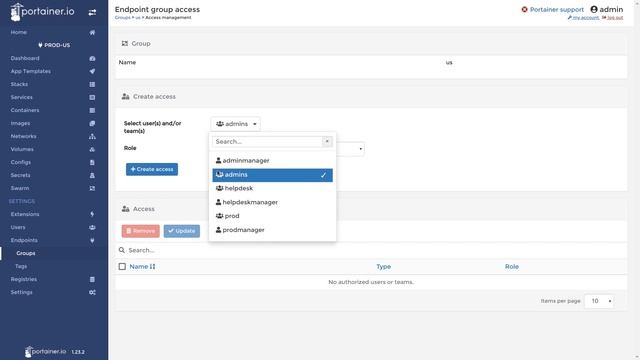This screenshot has height=360, width=640.
Task: Select the prod team option
Action: [272, 216]
